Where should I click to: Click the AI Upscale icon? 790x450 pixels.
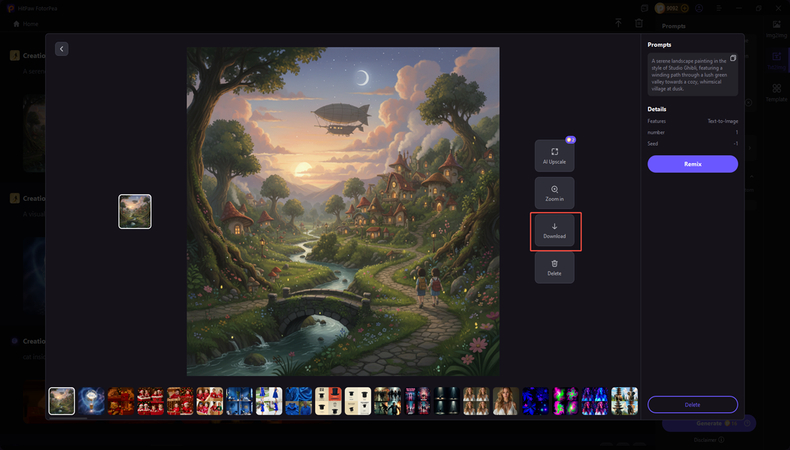(x=554, y=155)
